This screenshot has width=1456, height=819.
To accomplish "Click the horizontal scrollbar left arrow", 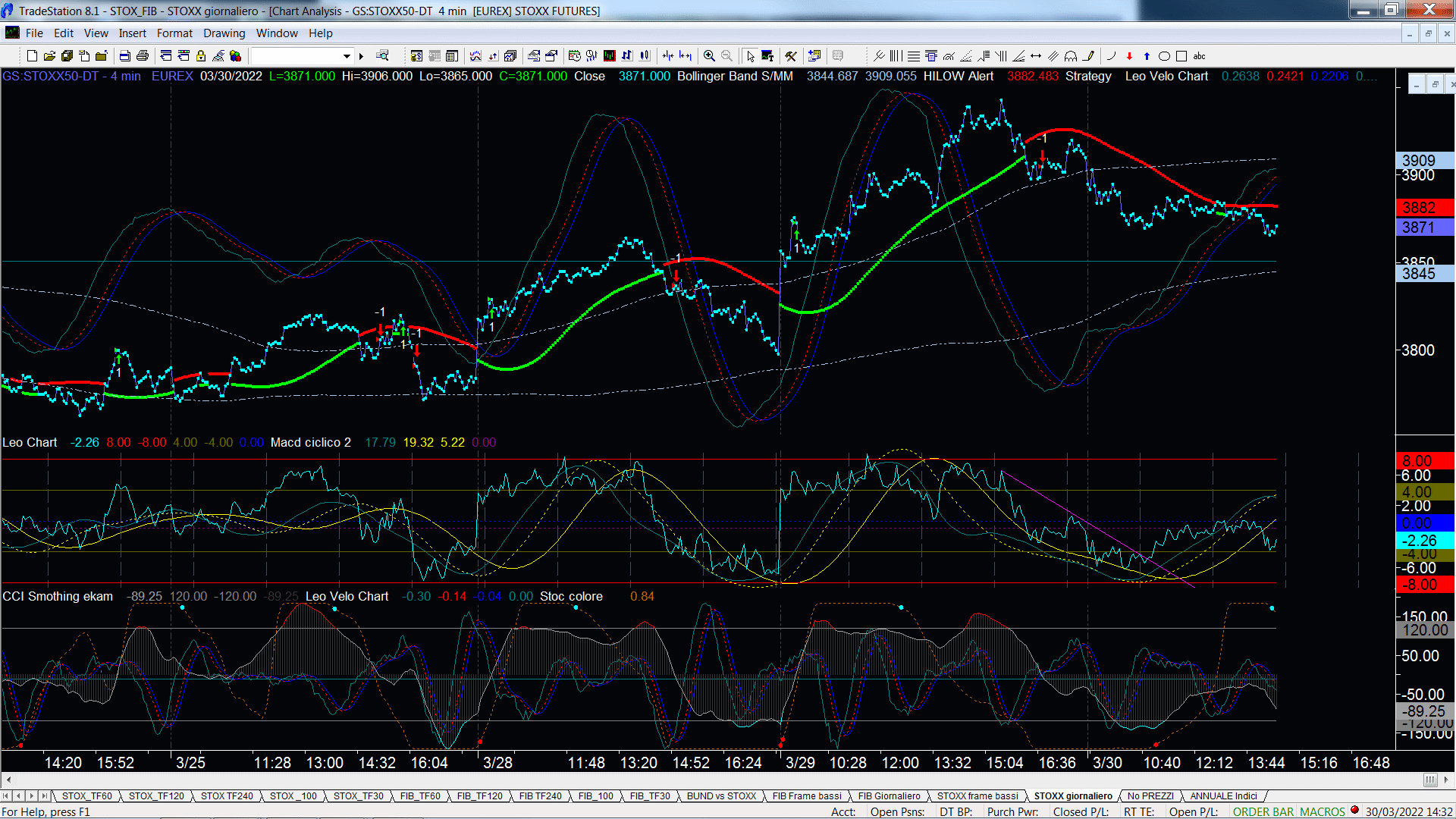I will (8, 780).
